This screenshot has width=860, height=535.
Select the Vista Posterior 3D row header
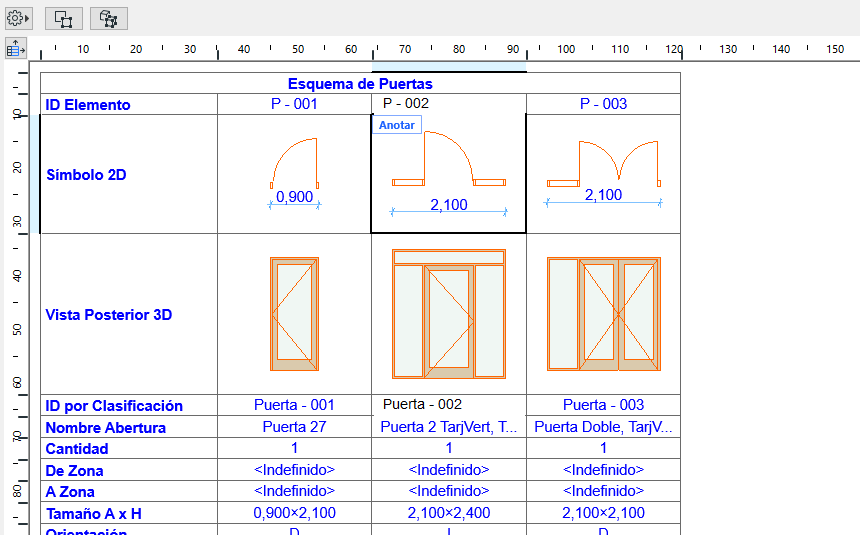129,314
